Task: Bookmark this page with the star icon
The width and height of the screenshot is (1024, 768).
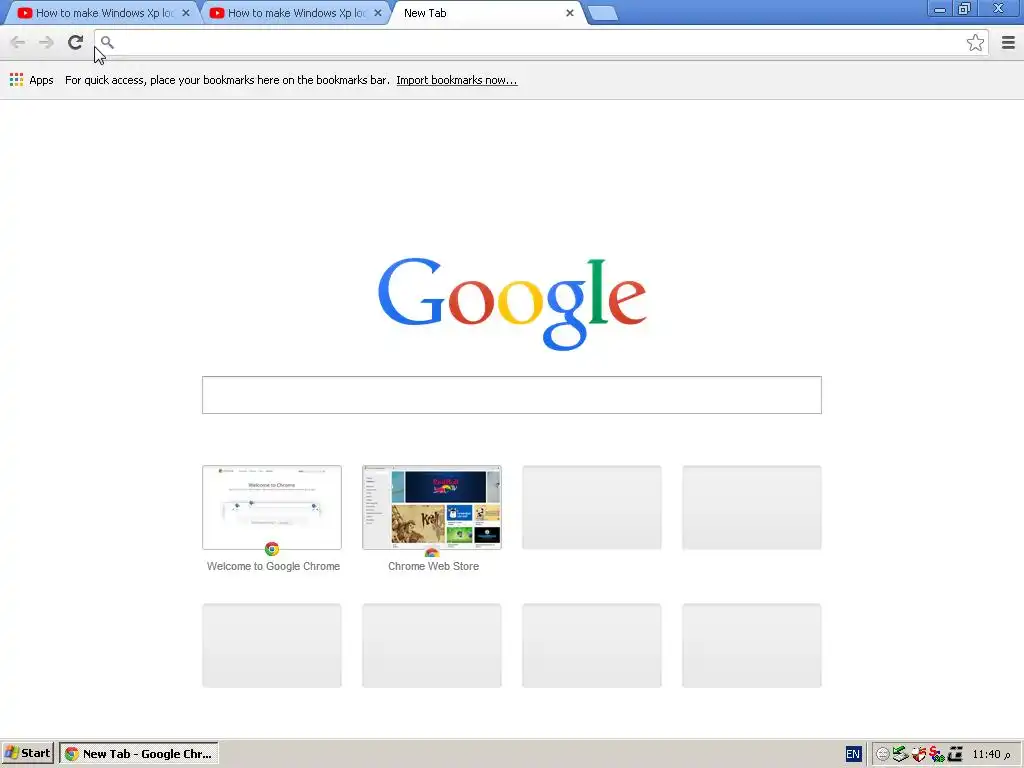Action: point(975,42)
